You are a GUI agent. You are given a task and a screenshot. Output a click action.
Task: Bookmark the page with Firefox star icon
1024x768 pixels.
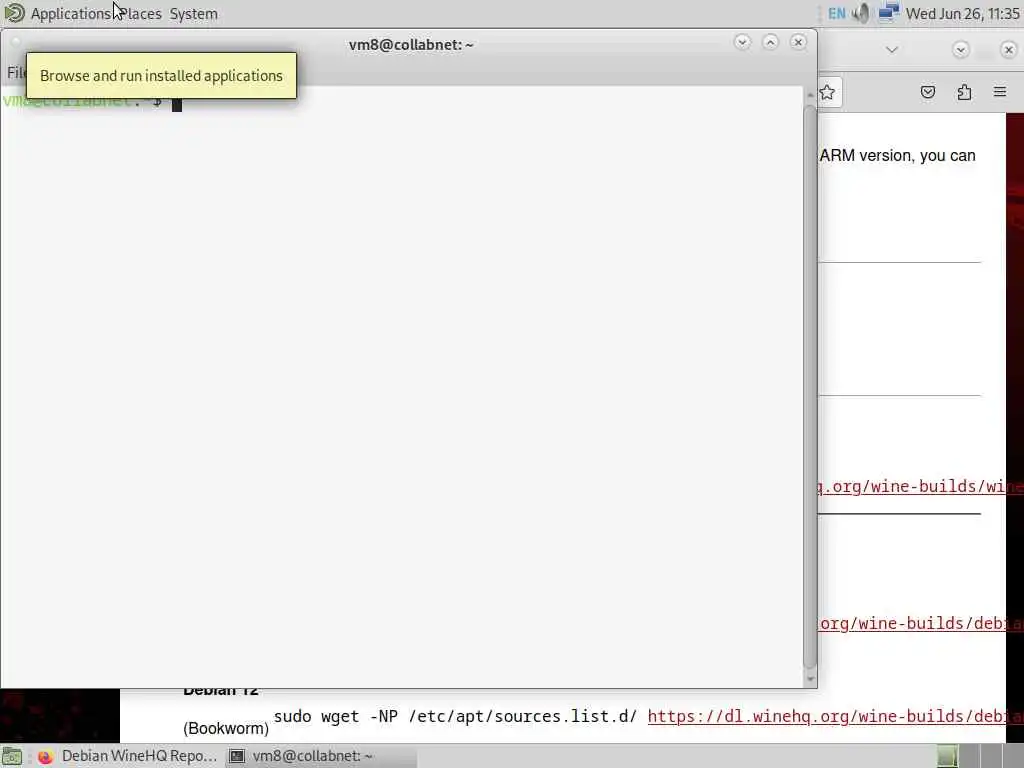(827, 92)
